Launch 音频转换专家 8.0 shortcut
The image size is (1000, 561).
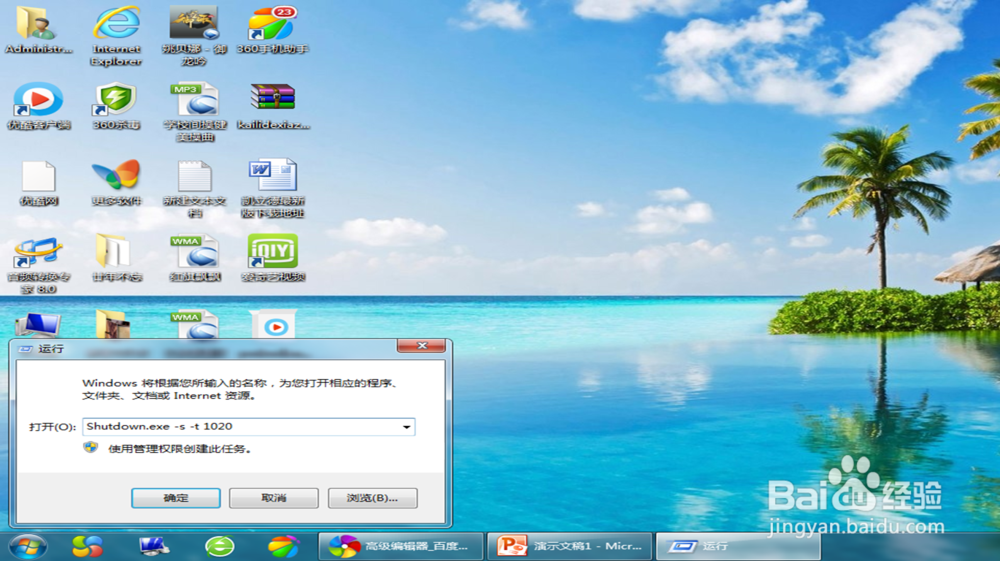(38, 265)
